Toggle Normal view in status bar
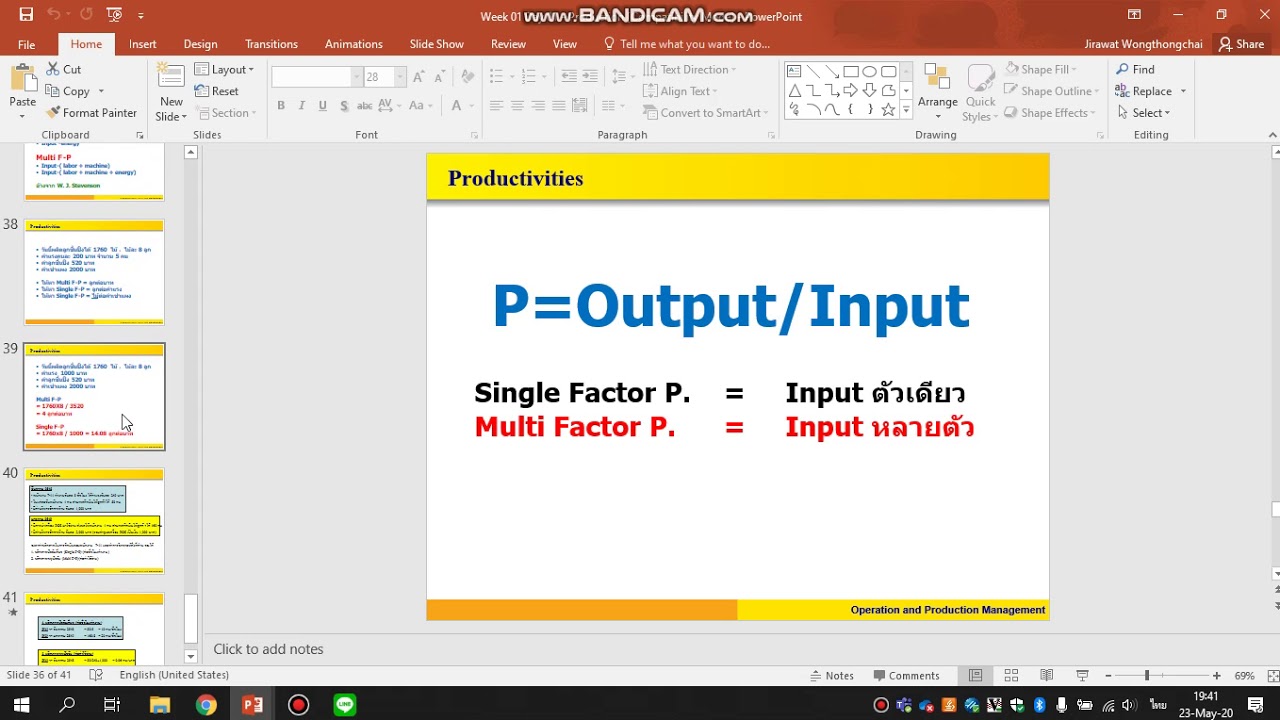 tap(976, 676)
